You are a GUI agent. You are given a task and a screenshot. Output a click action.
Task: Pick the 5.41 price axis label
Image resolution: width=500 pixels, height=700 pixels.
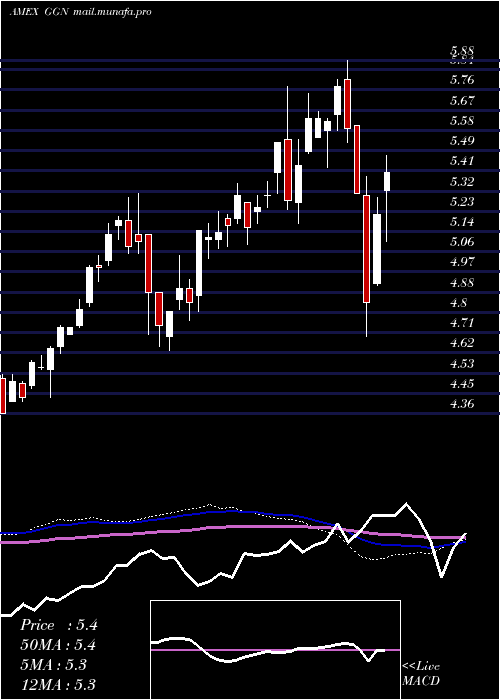(x=462, y=161)
